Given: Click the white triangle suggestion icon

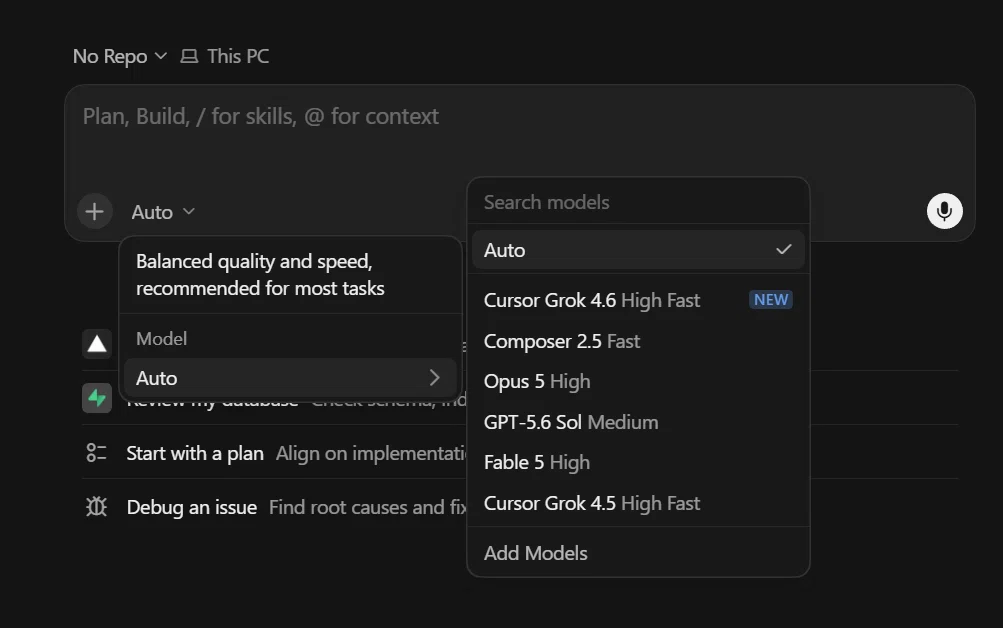Looking at the screenshot, I should 97,344.
